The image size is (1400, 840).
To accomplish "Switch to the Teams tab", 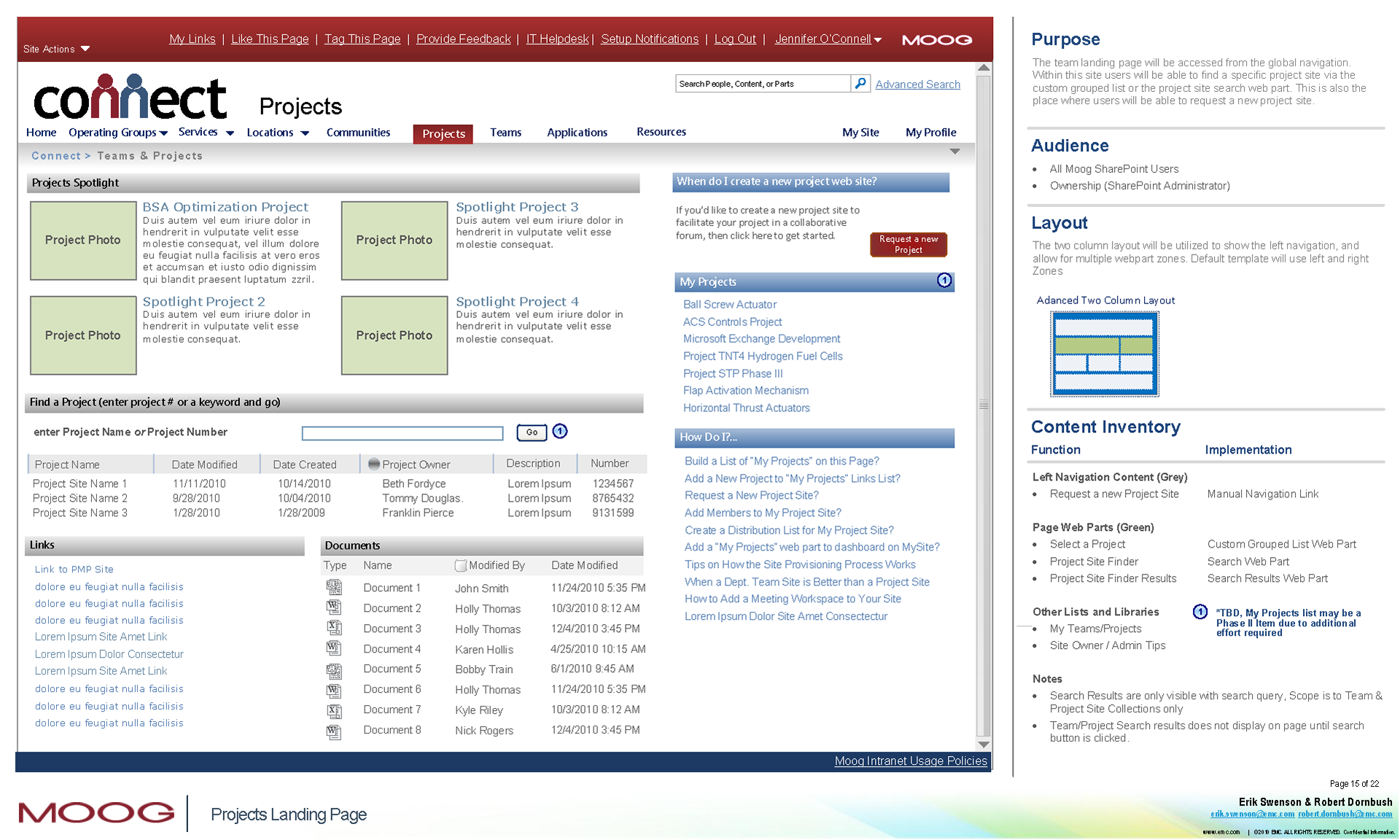I will click(505, 133).
